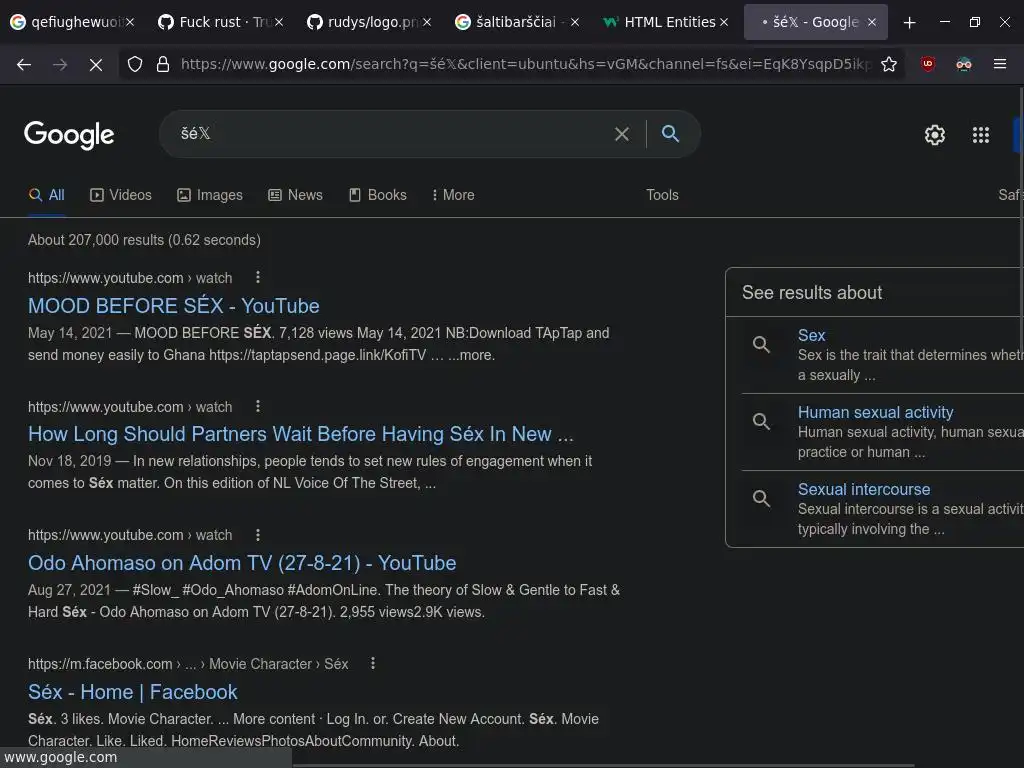This screenshot has width=1024, height=768.
Task: Click magnifier icon beside Sexual intercourse
Action: [761, 498]
